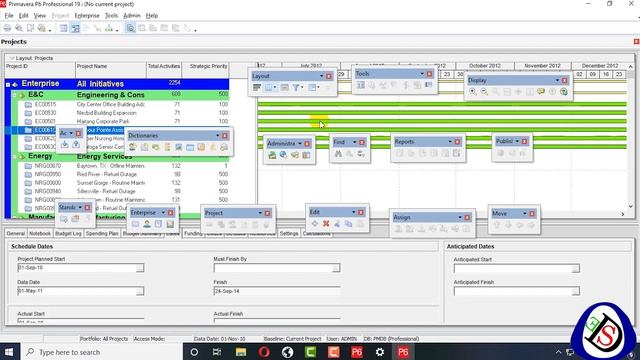Switch to the Notebook tab
This screenshot has width=640, height=360.
40,233
